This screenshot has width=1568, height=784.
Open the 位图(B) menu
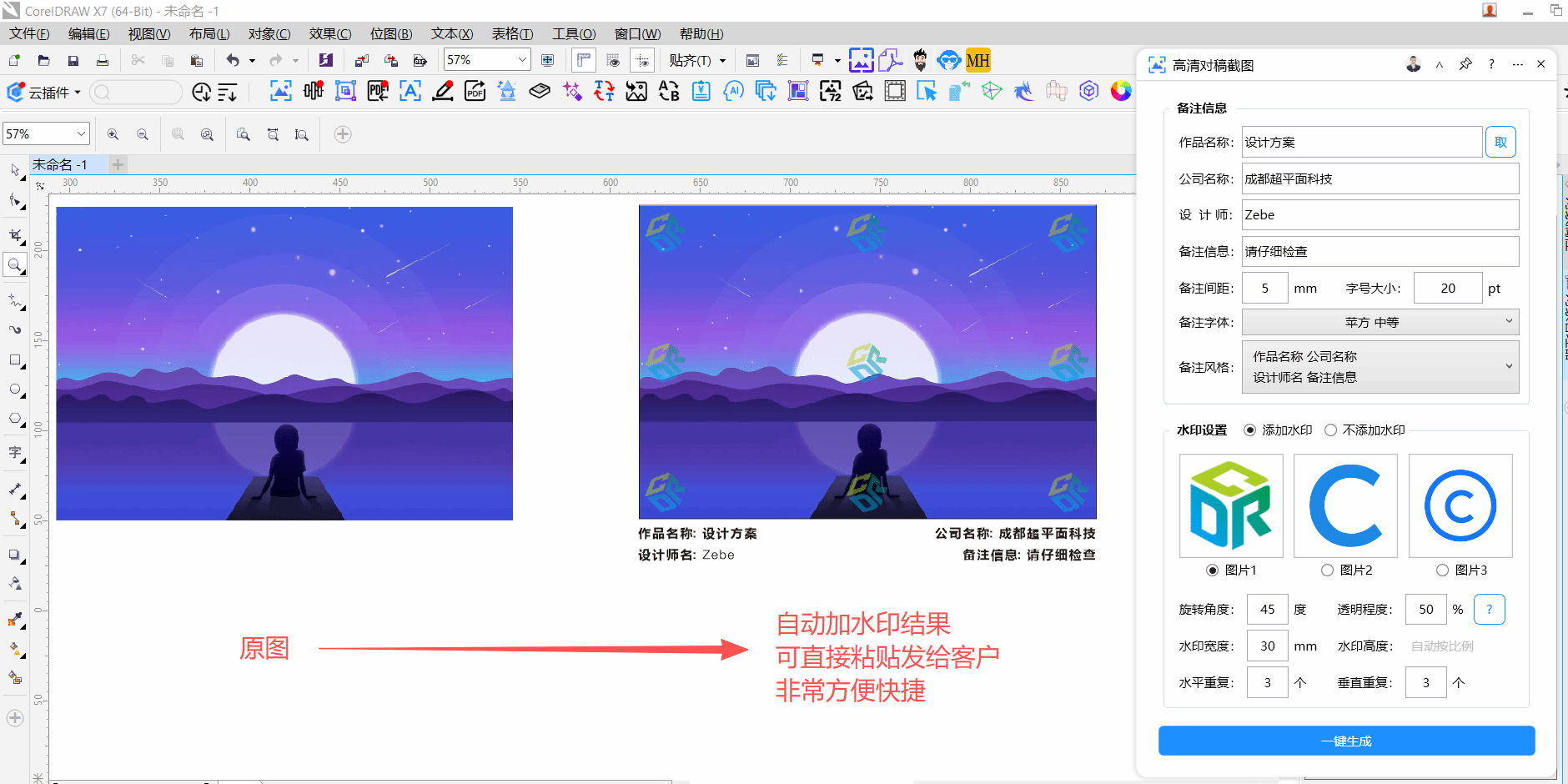(391, 34)
